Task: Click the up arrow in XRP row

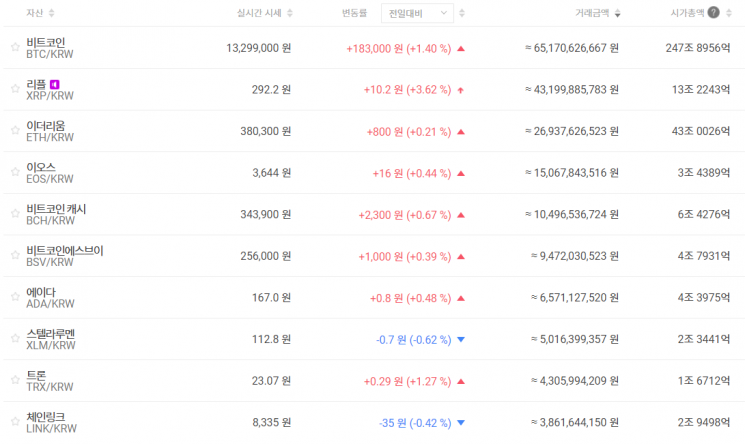Action: [x=460, y=90]
